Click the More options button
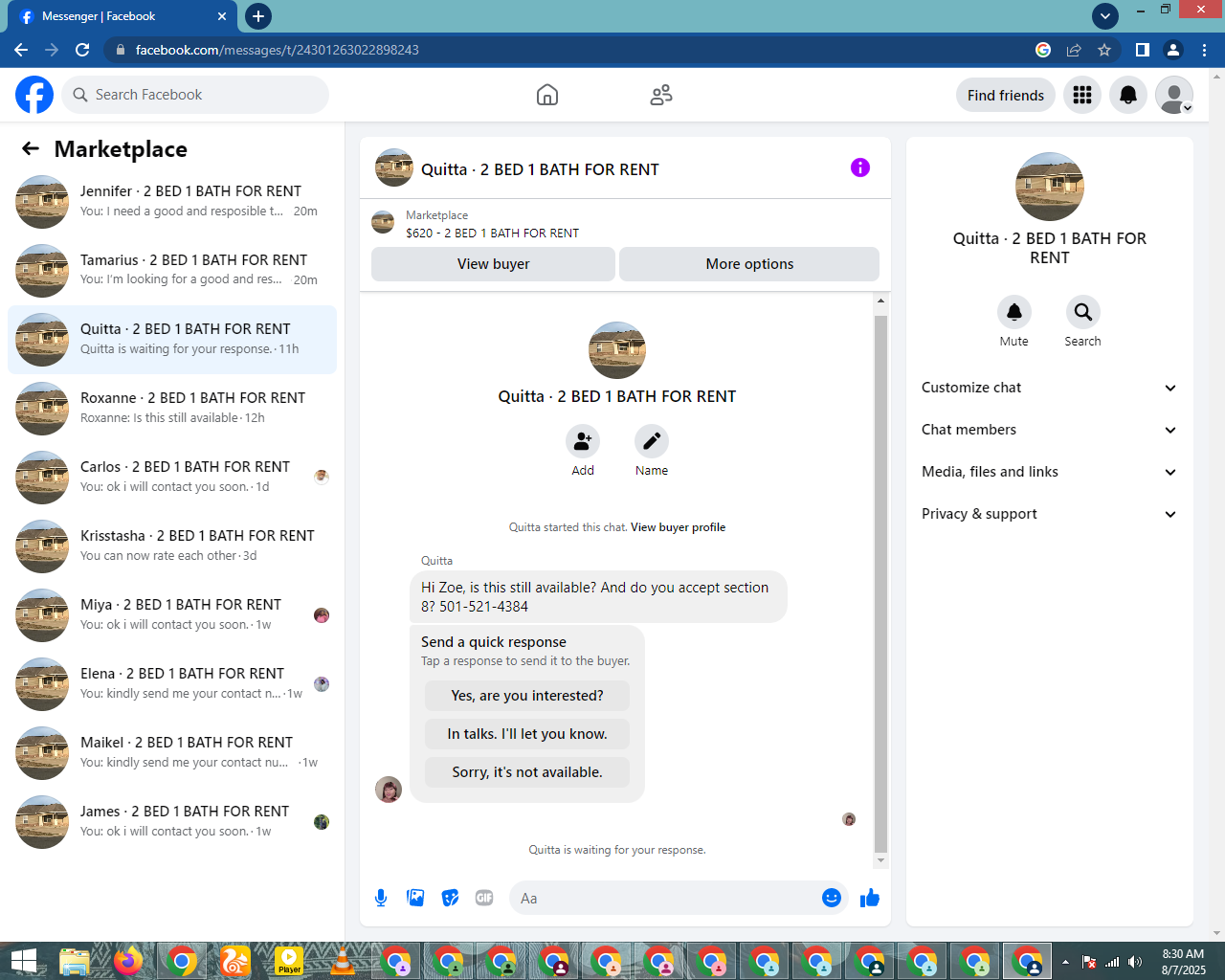 749,264
